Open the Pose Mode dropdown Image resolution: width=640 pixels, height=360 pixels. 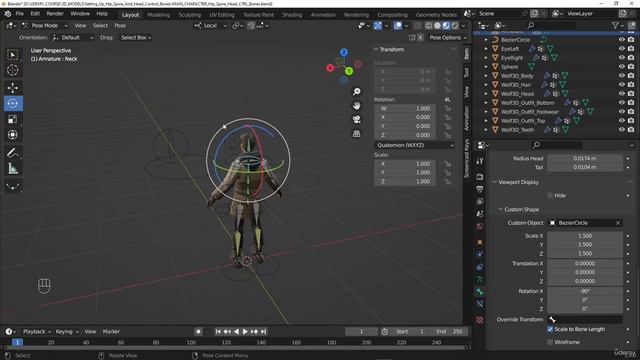[45, 25]
